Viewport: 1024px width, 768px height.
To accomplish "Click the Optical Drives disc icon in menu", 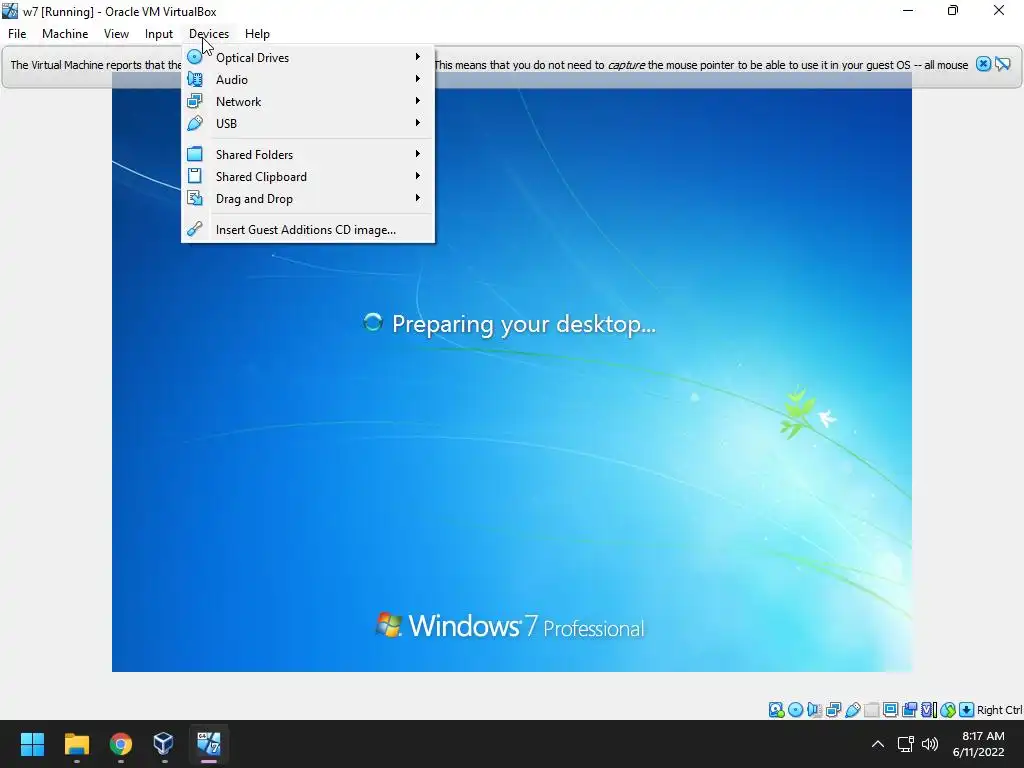I will tap(195, 57).
